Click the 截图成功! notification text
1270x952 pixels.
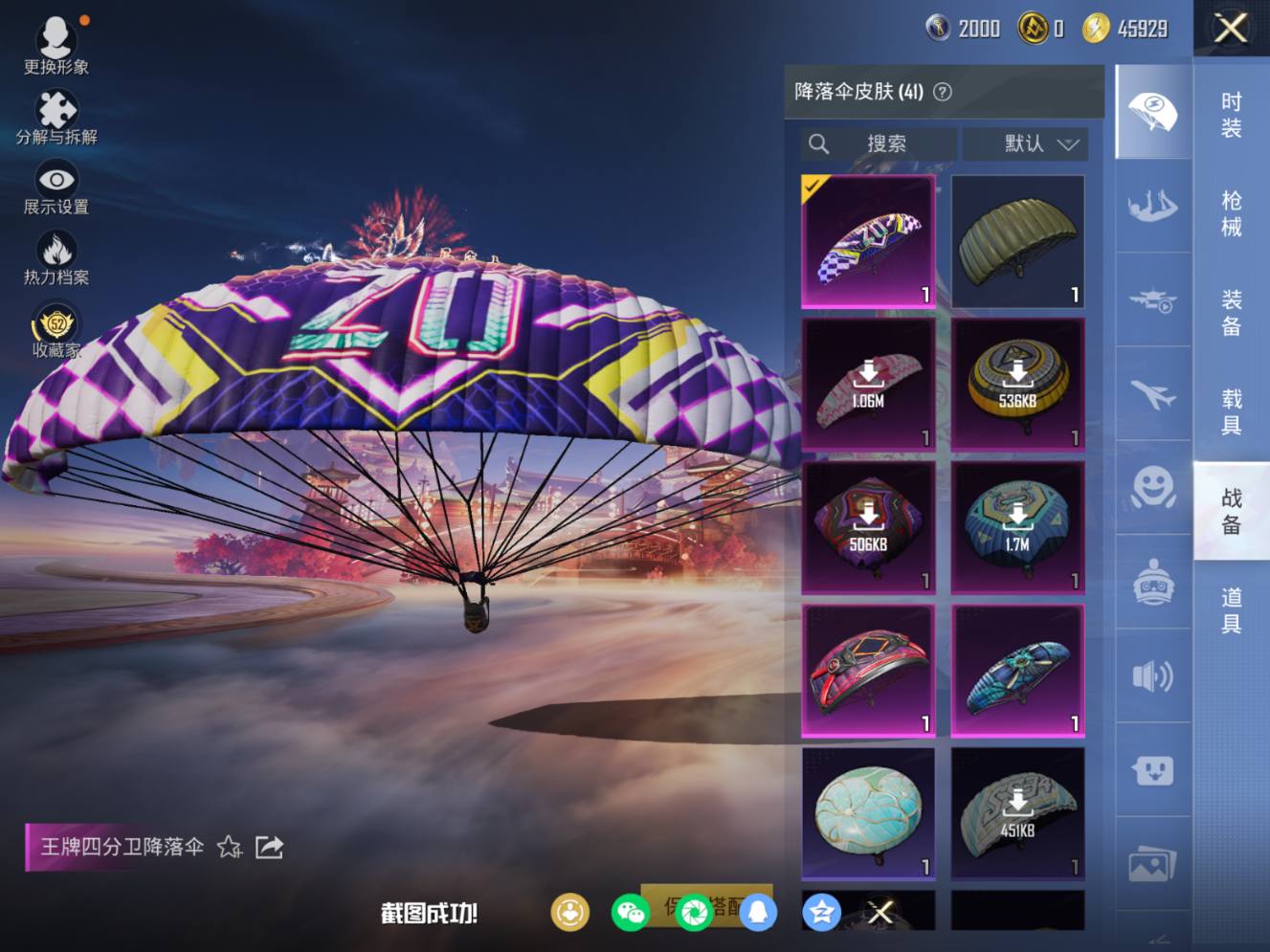tap(429, 914)
